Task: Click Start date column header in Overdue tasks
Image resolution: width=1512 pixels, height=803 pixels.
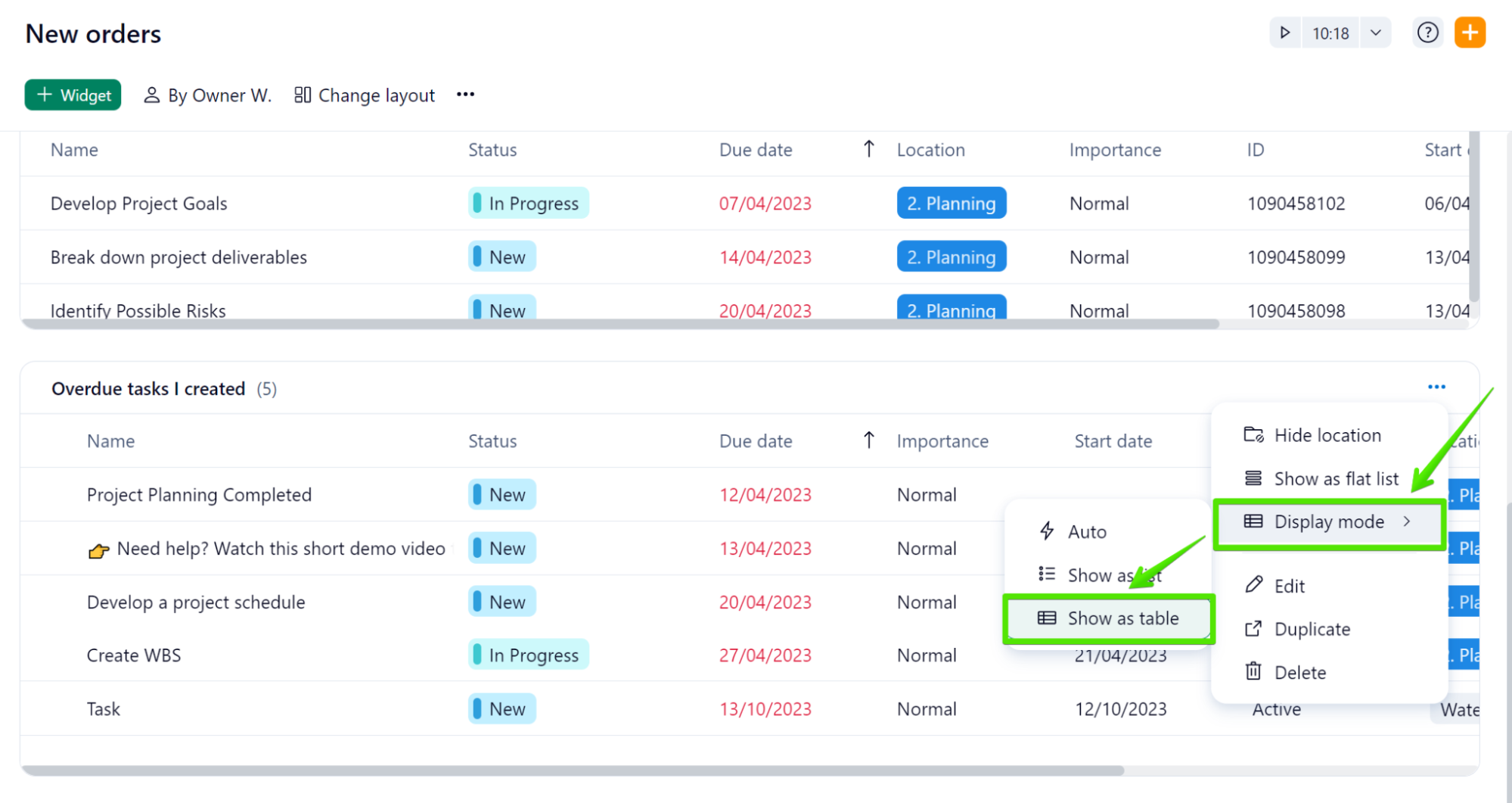Action: coord(1113,441)
